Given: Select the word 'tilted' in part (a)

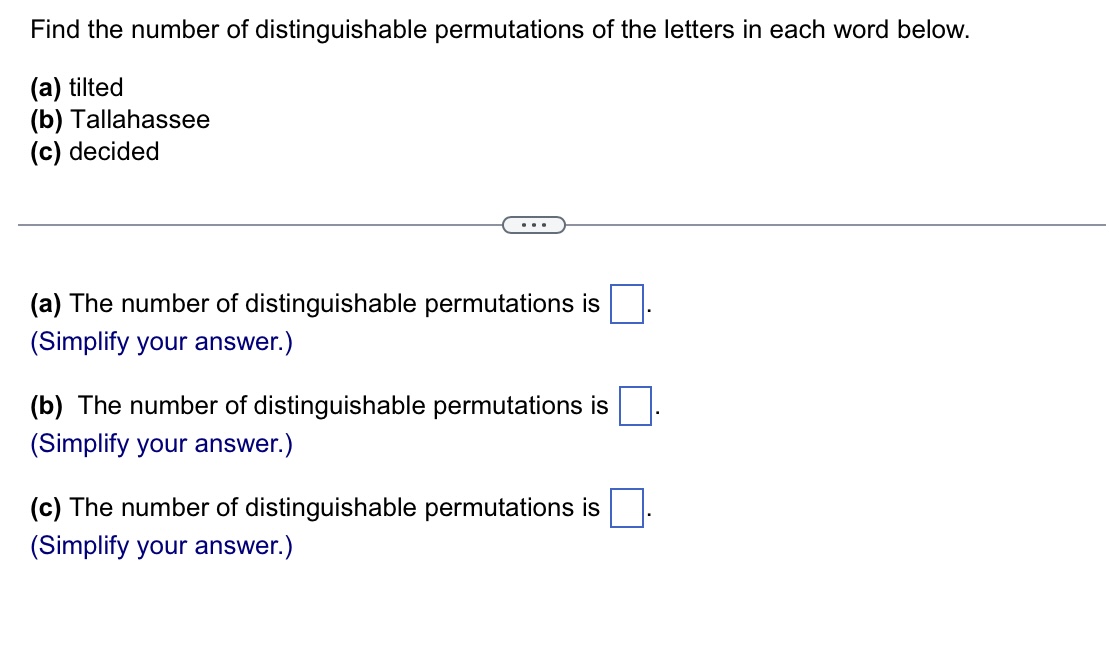Looking at the screenshot, I should (99, 88).
